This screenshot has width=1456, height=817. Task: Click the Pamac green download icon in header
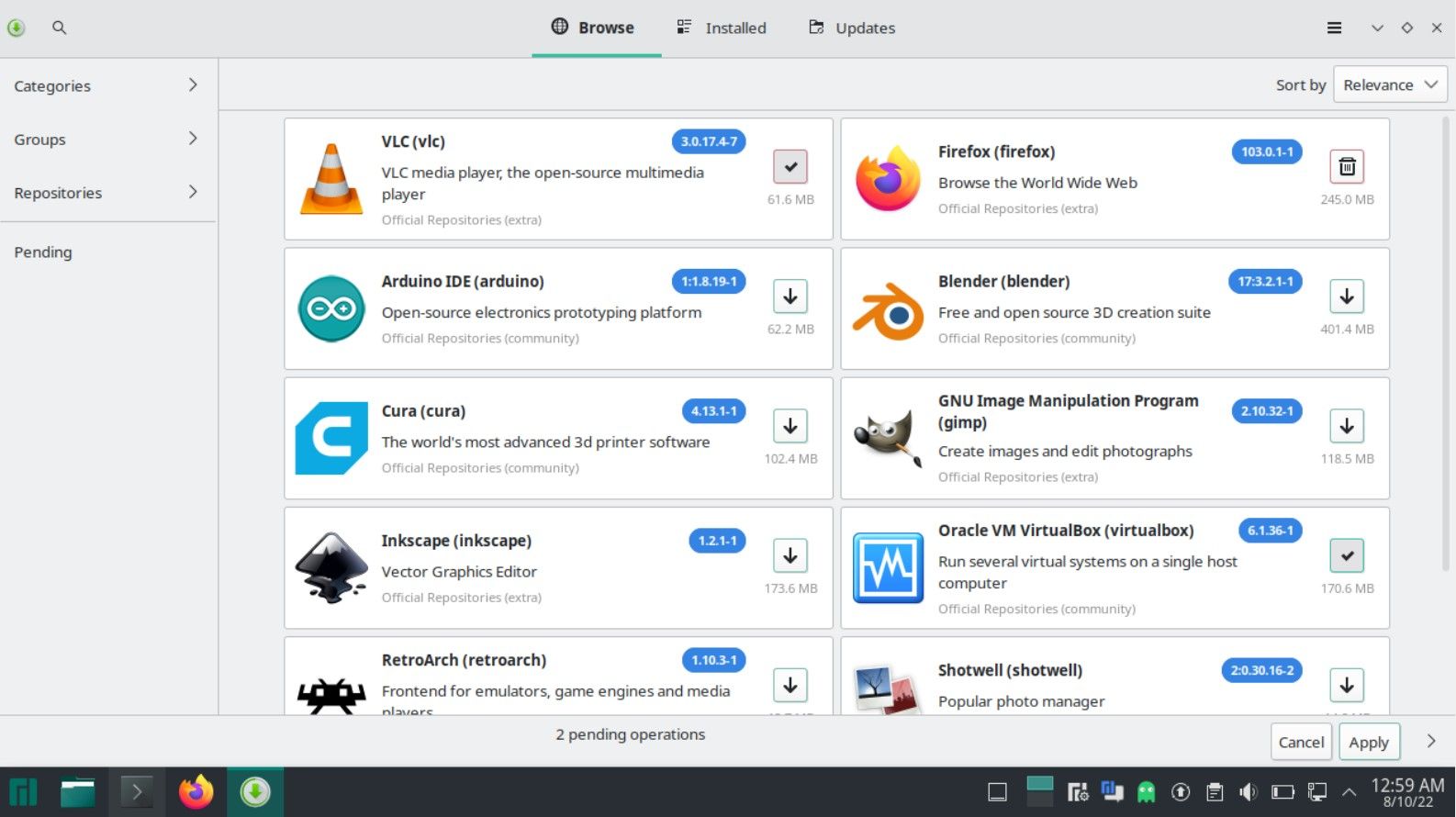click(x=16, y=28)
